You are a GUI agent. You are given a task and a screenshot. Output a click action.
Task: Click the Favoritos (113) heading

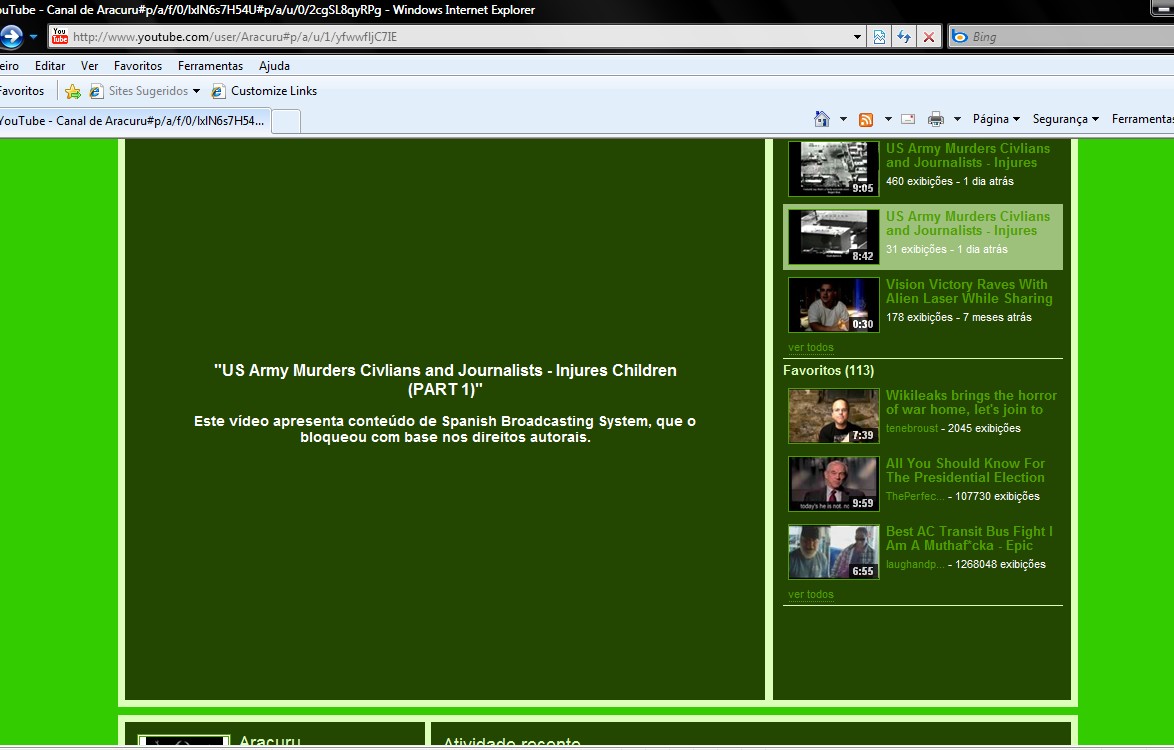coord(828,371)
